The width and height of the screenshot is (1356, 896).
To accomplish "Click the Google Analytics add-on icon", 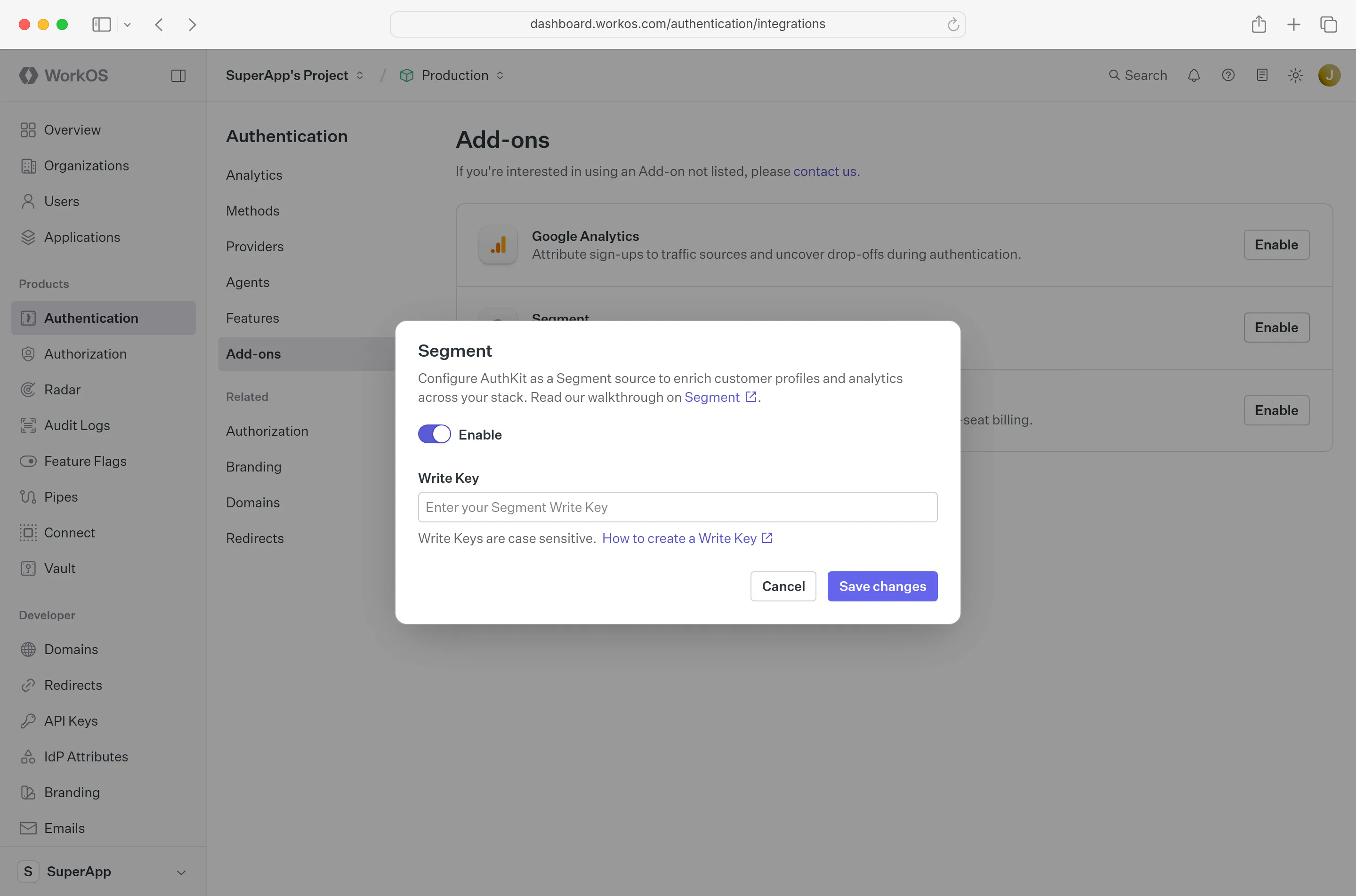I will pos(498,245).
